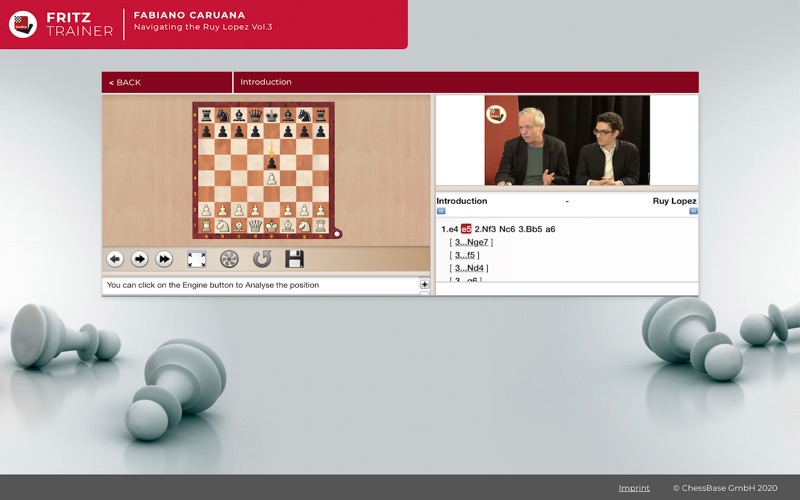Start the Engine analysis fan icon
The image size is (800, 500).
229,259
